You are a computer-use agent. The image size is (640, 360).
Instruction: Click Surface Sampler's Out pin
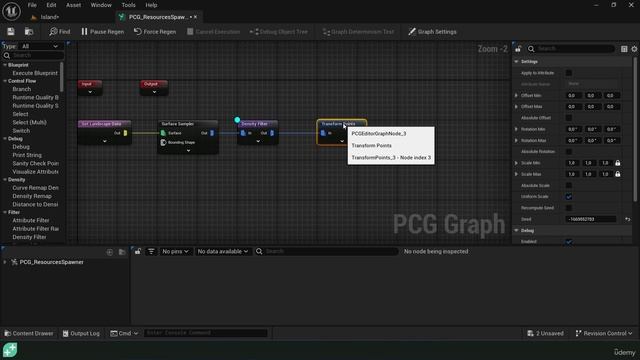tap(212, 133)
